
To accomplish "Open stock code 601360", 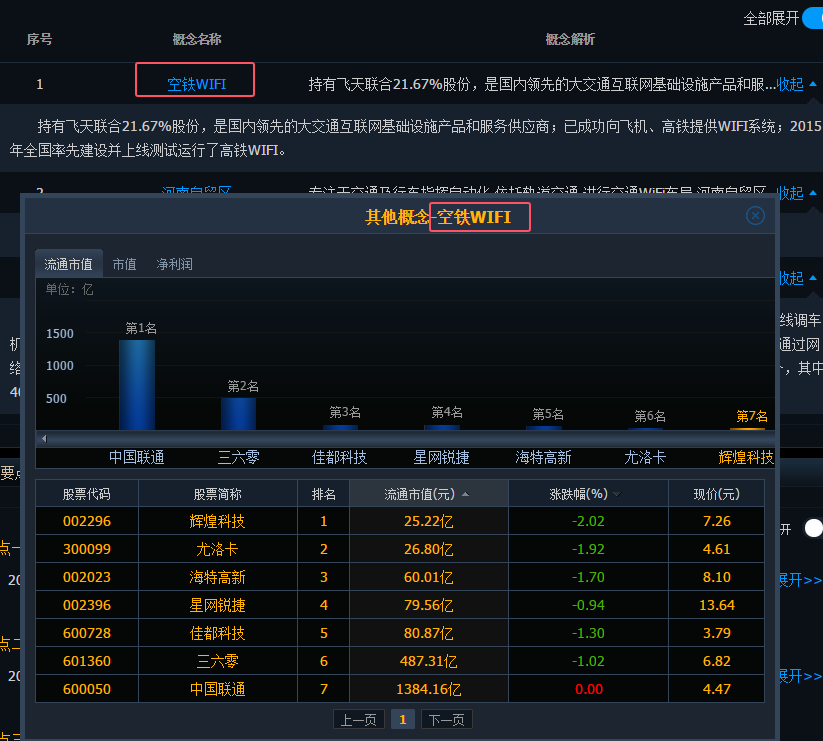I will click(x=87, y=661).
